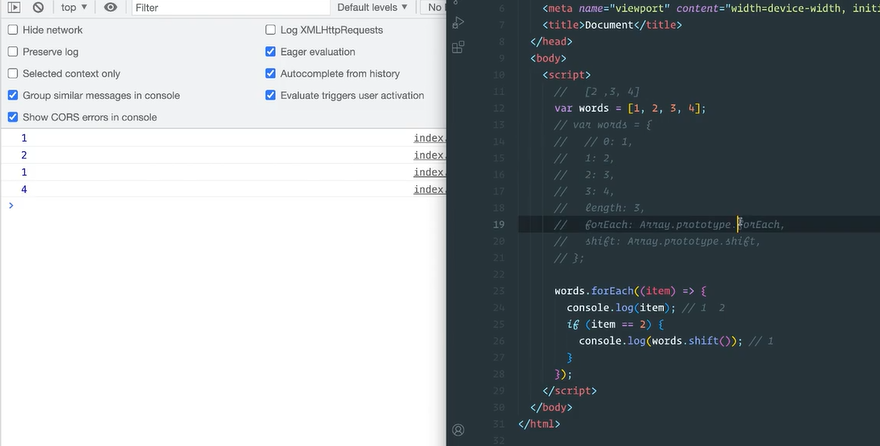Viewport: 880px width, 446px height.
Task: Open the index source link for output 4
Action: coord(429,189)
